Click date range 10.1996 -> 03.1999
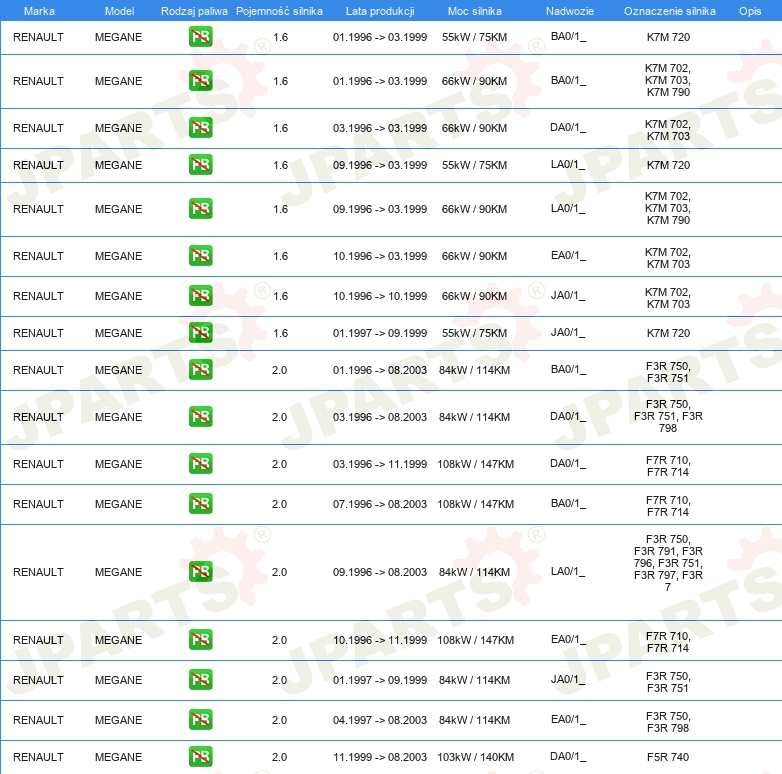The height and width of the screenshot is (774, 782). 380,256
